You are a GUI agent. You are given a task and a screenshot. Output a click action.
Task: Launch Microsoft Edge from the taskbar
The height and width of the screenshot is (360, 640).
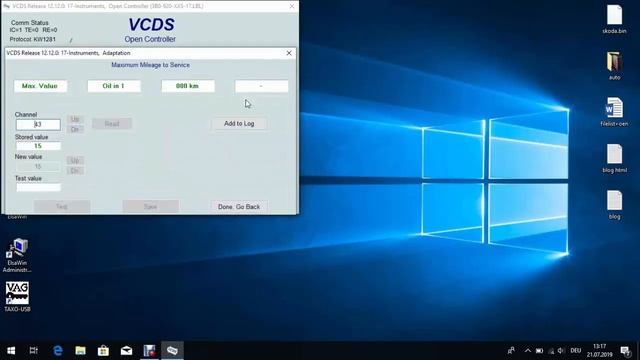58,350
